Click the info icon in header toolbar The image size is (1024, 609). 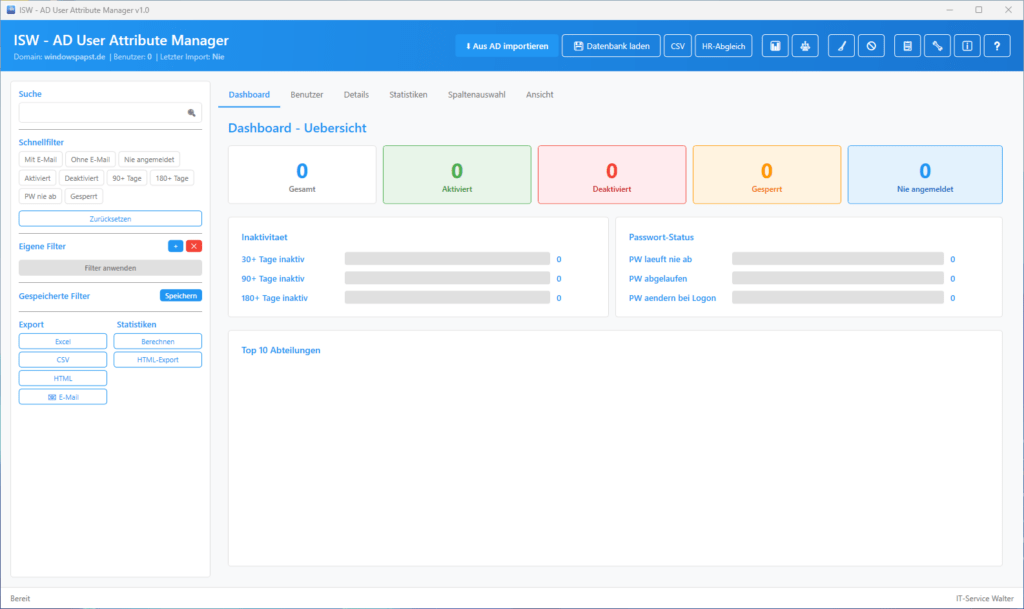pyautogui.click(x=967, y=46)
